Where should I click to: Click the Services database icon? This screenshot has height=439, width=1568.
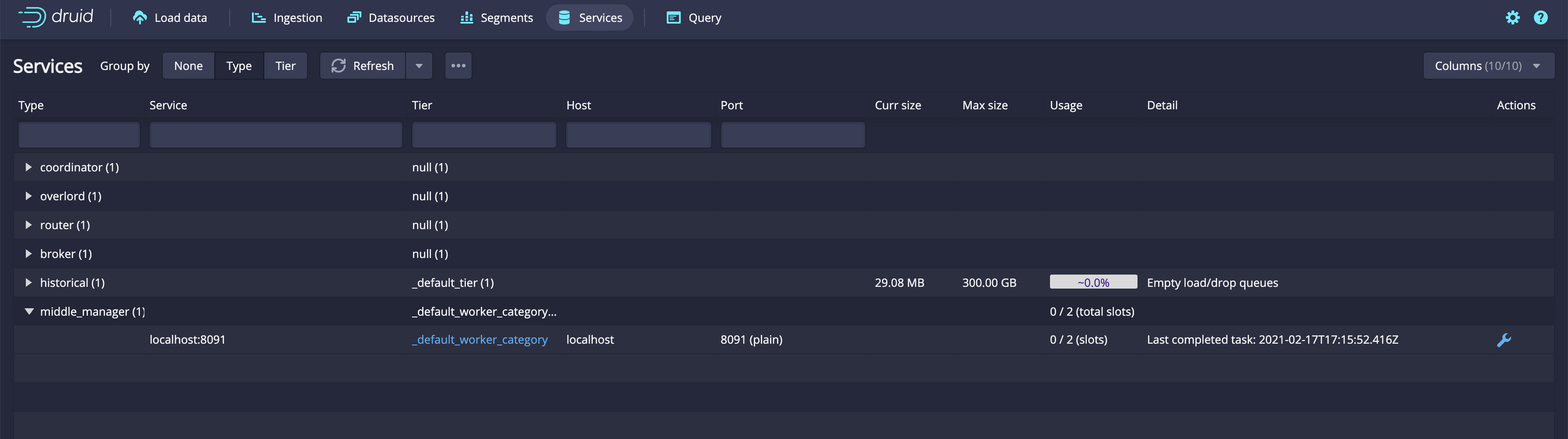(564, 17)
